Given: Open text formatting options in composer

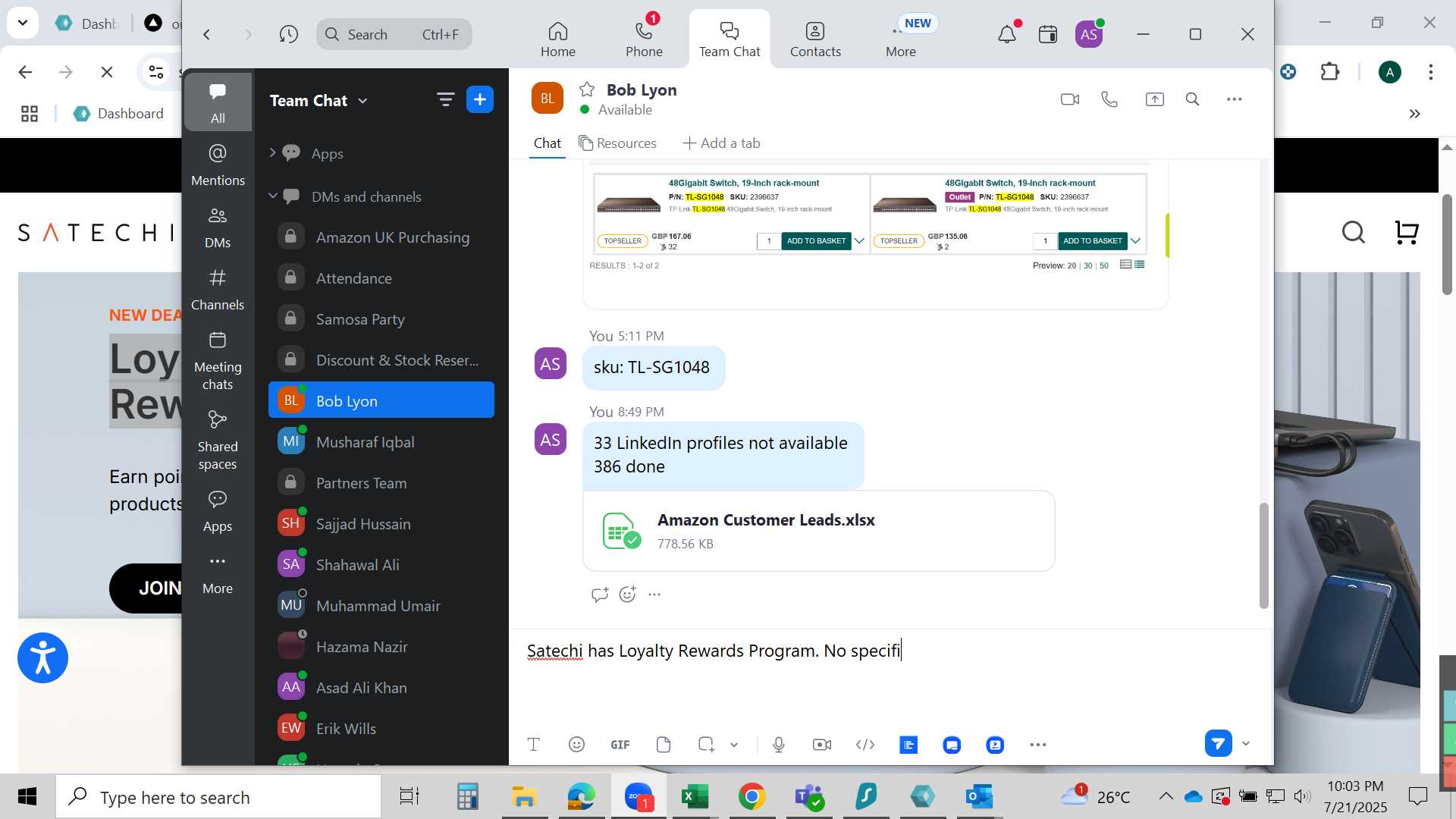Looking at the screenshot, I should [x=533, y=745].
